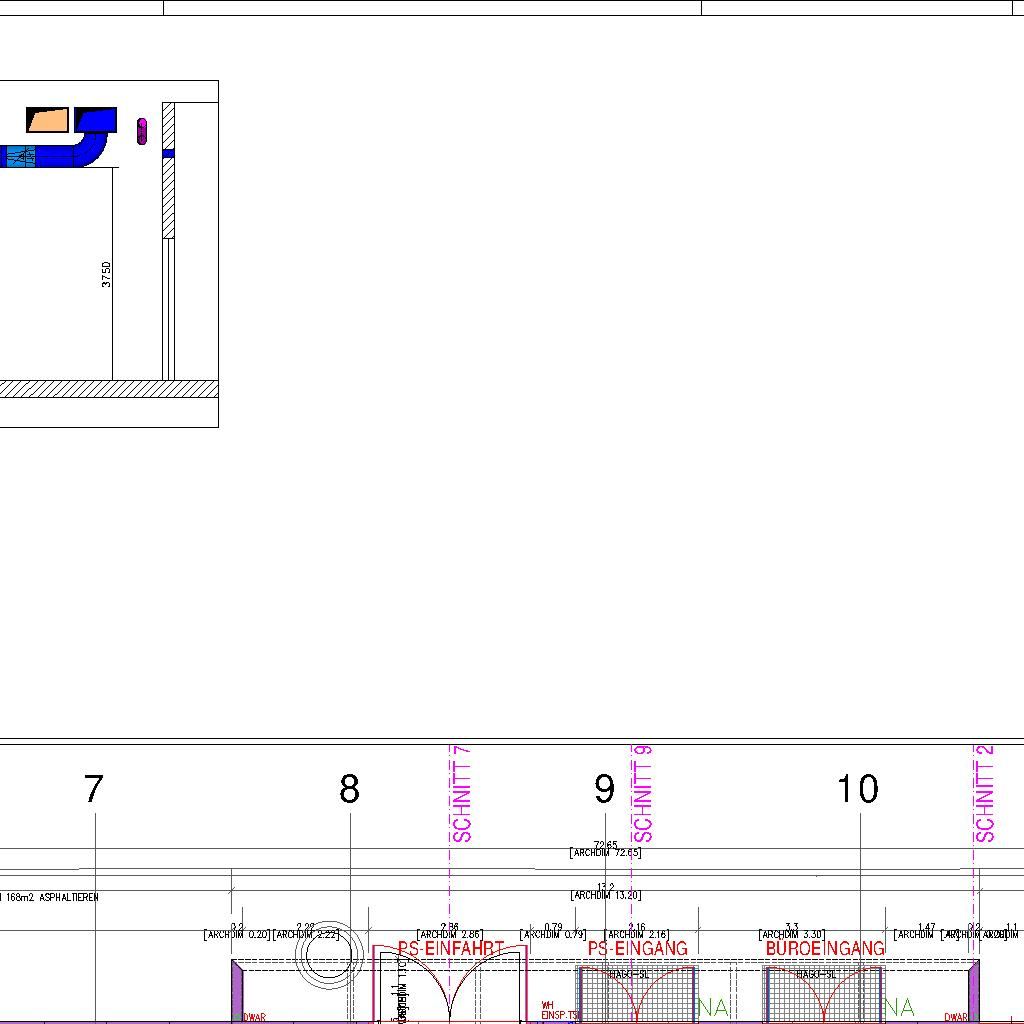Click the SCHNITT 2 section line label
This screenshot has height=1024, width=1024.
[x=985, y=795]
